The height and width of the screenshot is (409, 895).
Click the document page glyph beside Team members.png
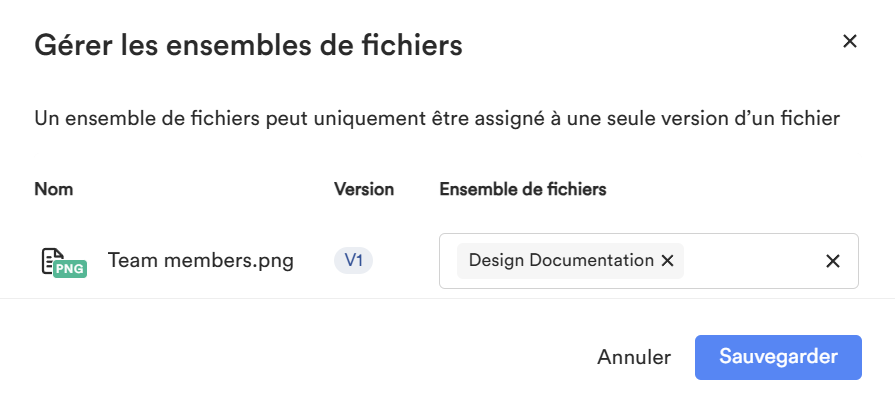(x=53, y=260)
